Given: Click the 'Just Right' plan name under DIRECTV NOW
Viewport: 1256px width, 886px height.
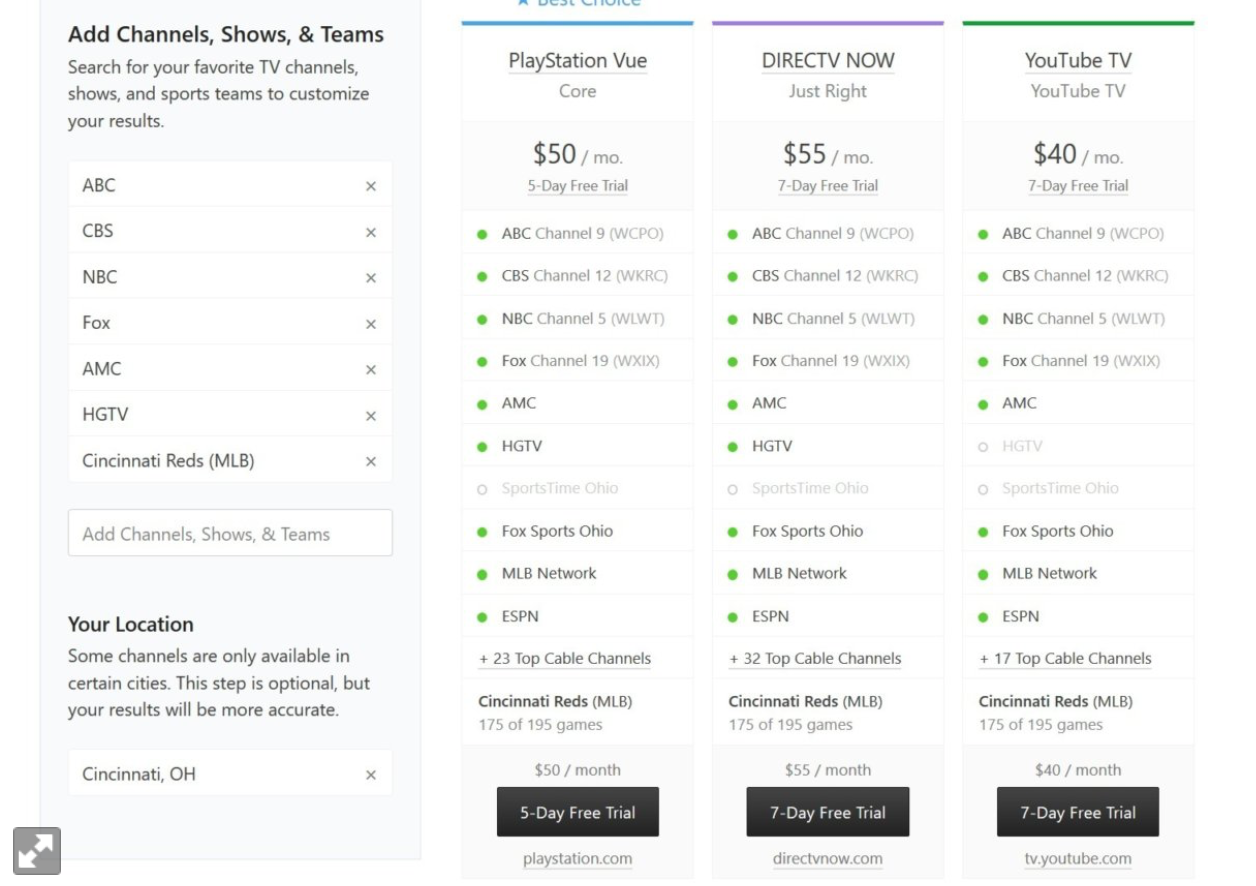Looking at the screenshot, I should pyautogui.click(x=828, y=91).
